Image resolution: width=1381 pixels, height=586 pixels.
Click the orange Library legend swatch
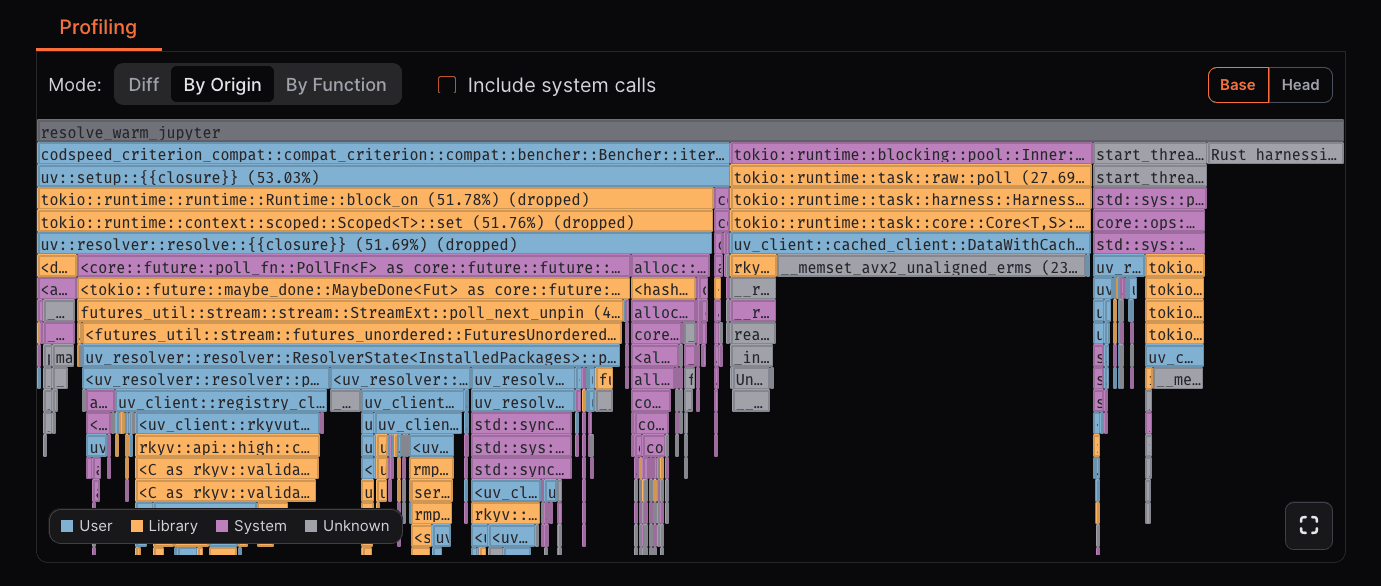click(x=139, y=525)
